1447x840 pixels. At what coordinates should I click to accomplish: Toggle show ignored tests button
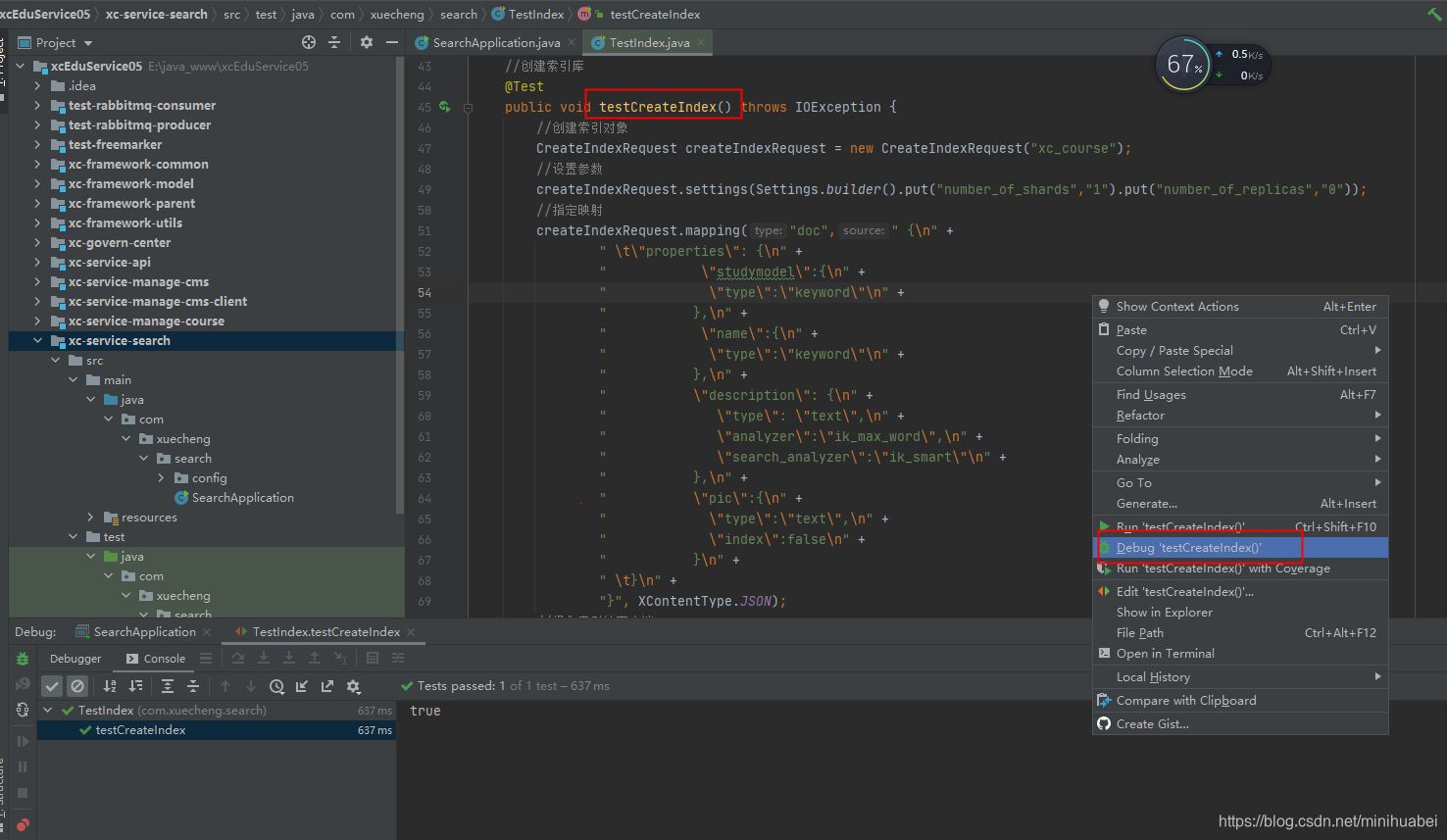[78, 686]
